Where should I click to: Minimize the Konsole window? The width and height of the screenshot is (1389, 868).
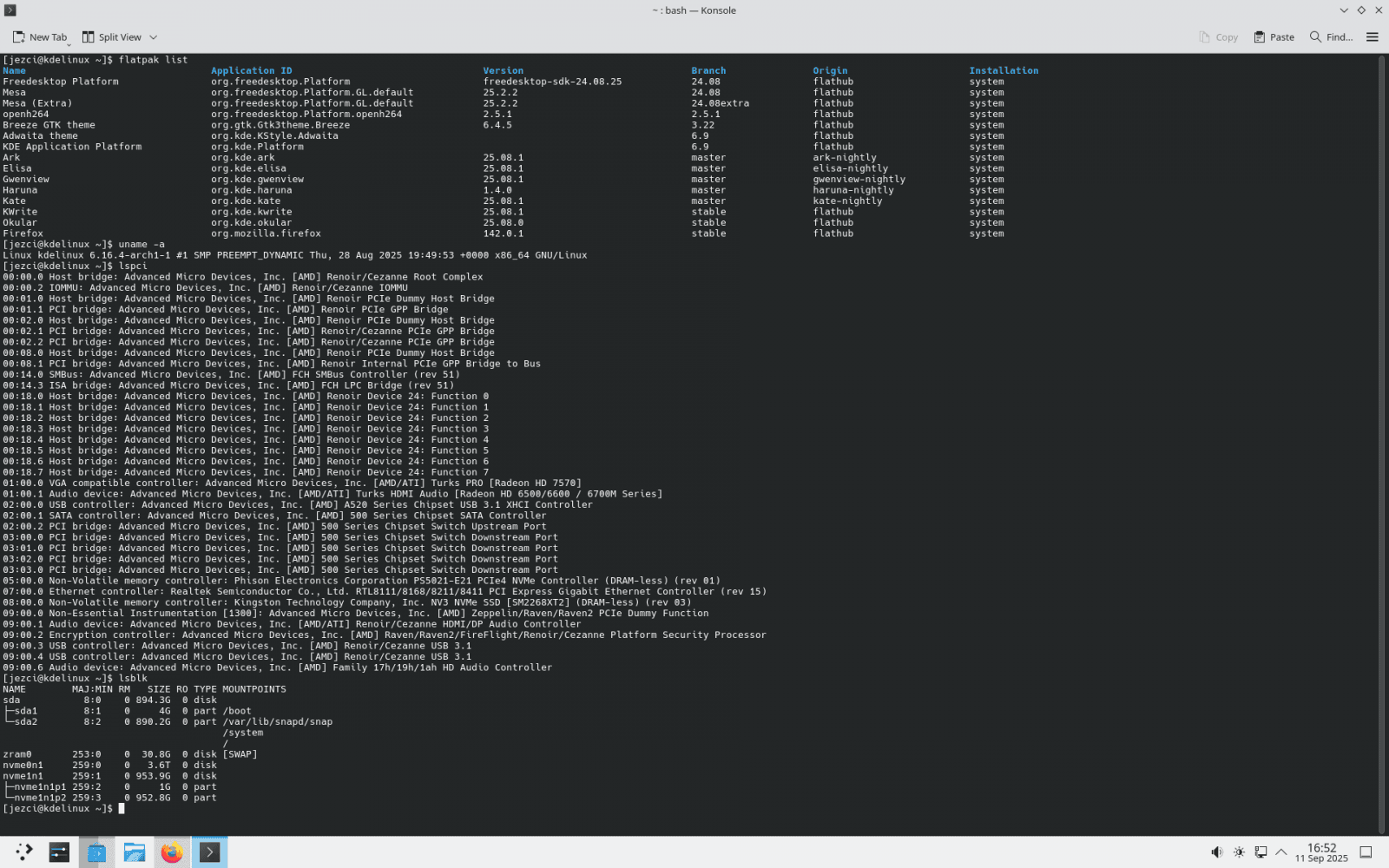click(1344, 10)
